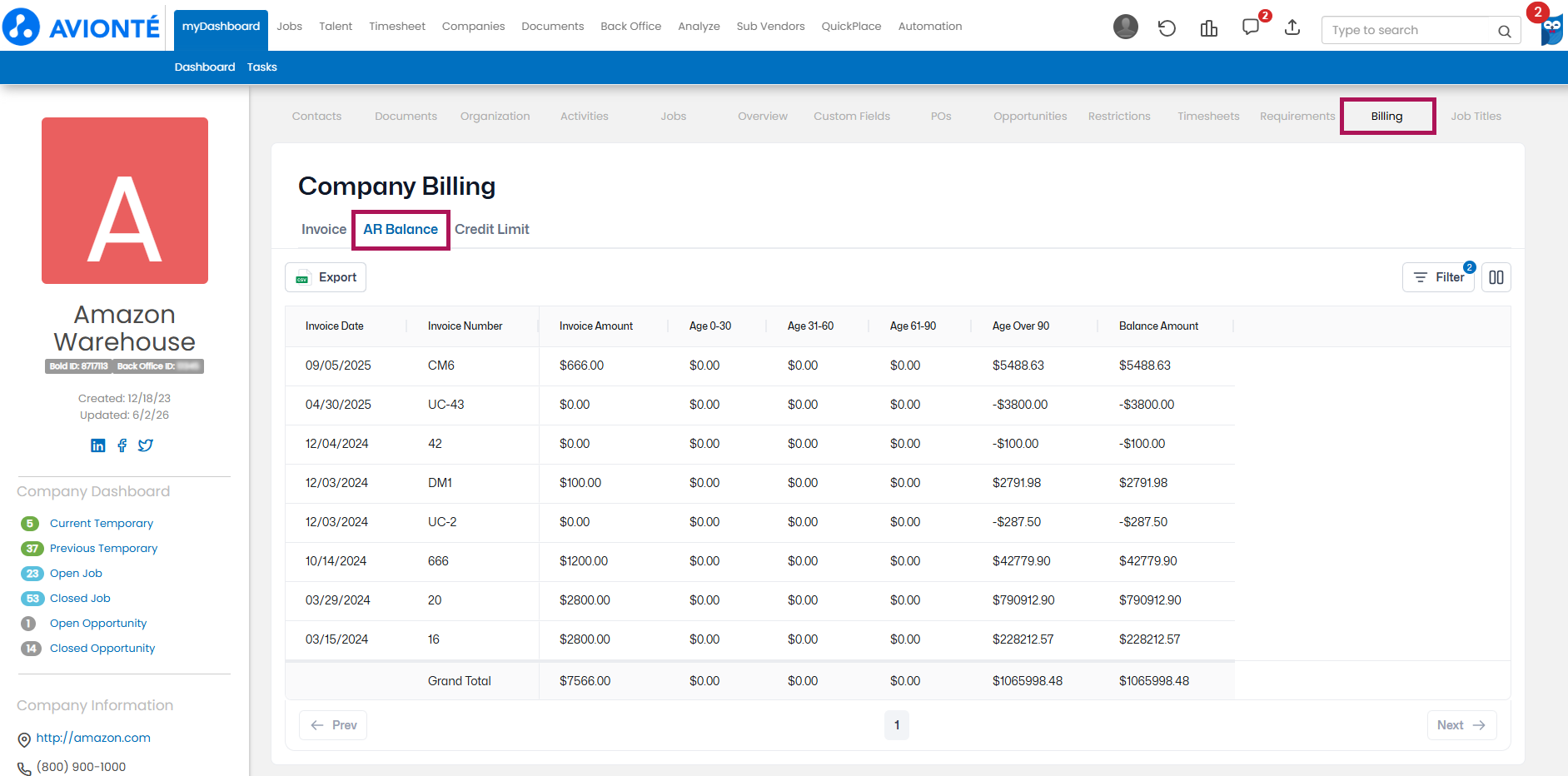Select the invoice number UC-43 cell
The image size is (1568, 776).
[446, 405]
